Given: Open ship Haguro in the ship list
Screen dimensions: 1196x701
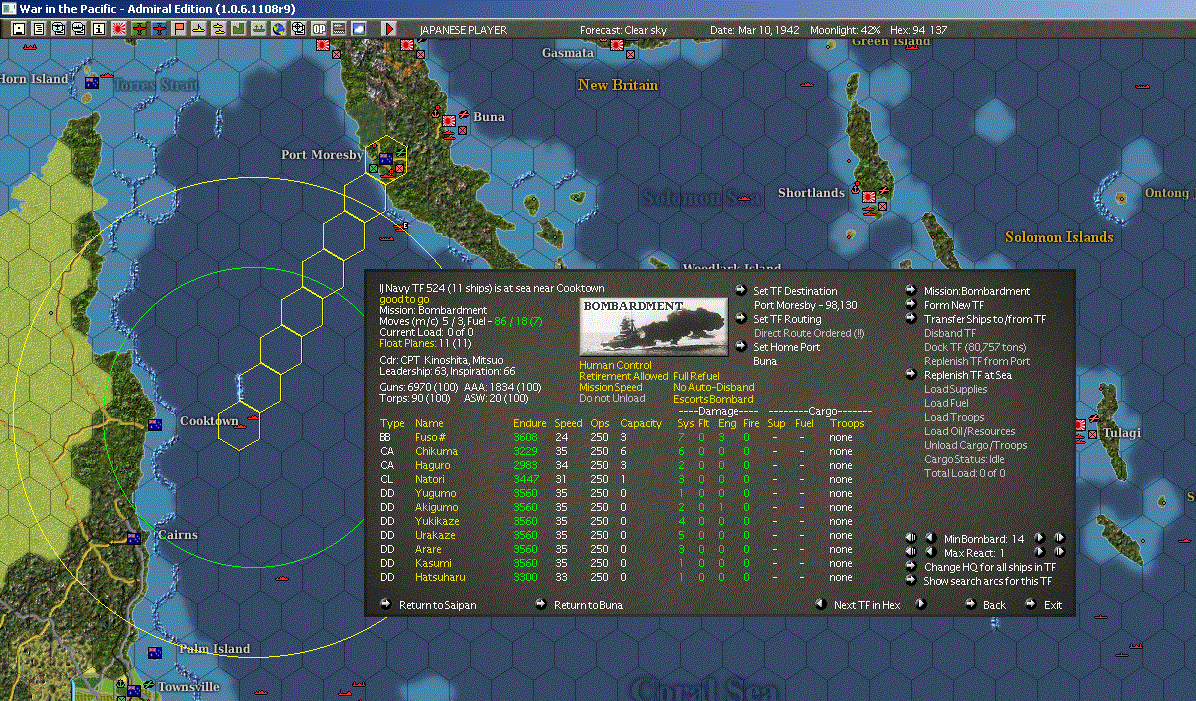Looking at the screenshot, I should point(432,465).
